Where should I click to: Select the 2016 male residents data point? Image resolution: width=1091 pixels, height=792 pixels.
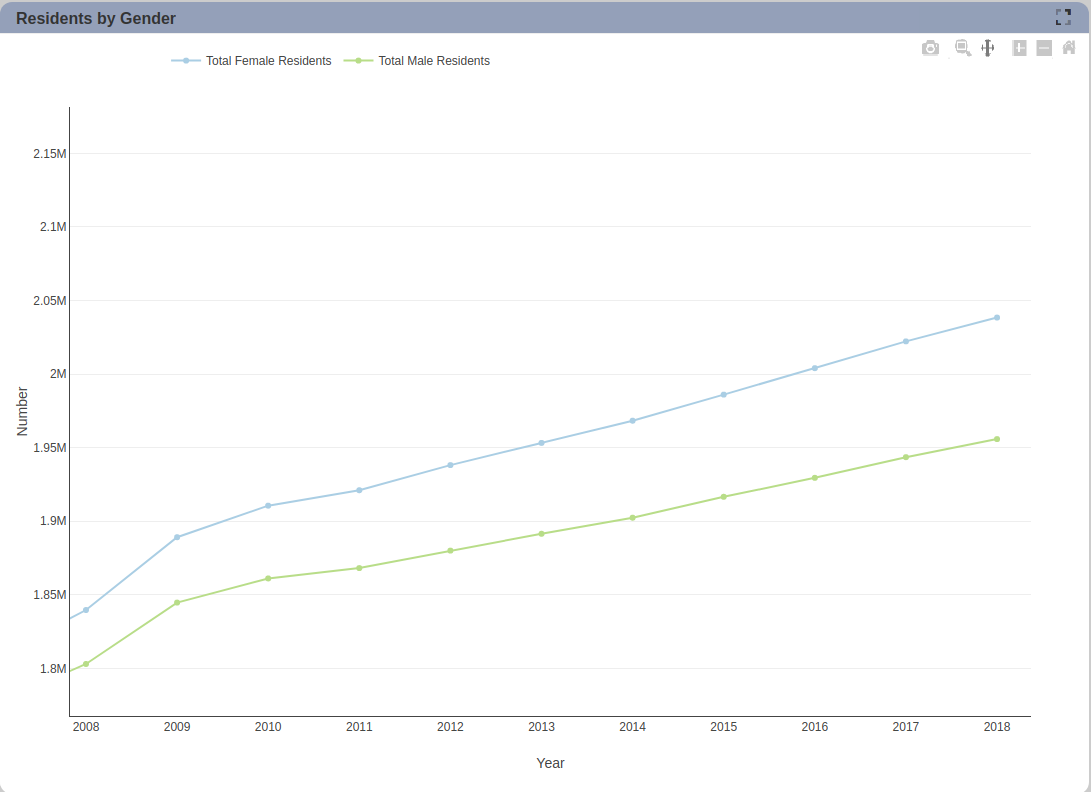click(x=815, y=477)
